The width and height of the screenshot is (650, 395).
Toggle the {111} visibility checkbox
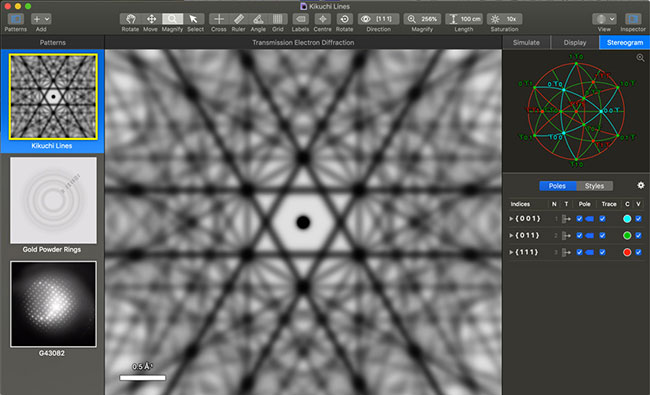point(638,252)
